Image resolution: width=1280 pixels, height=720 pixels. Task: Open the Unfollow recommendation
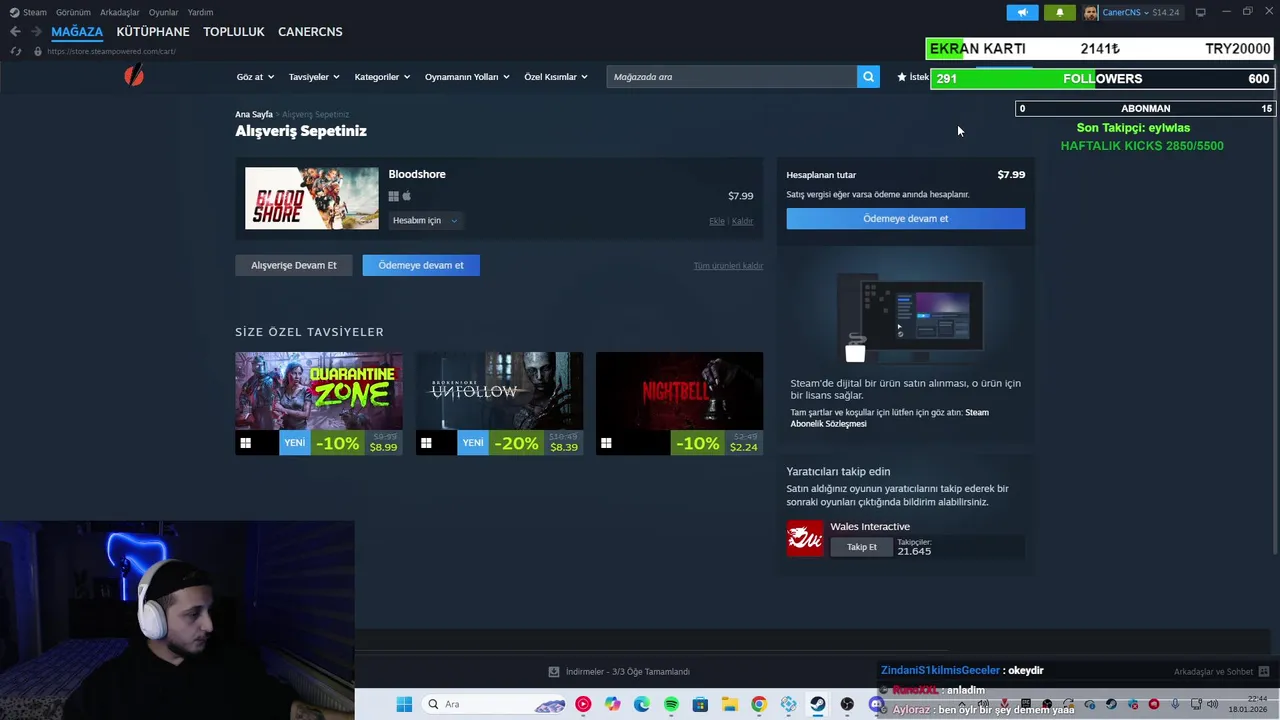(x=499, y=404)
